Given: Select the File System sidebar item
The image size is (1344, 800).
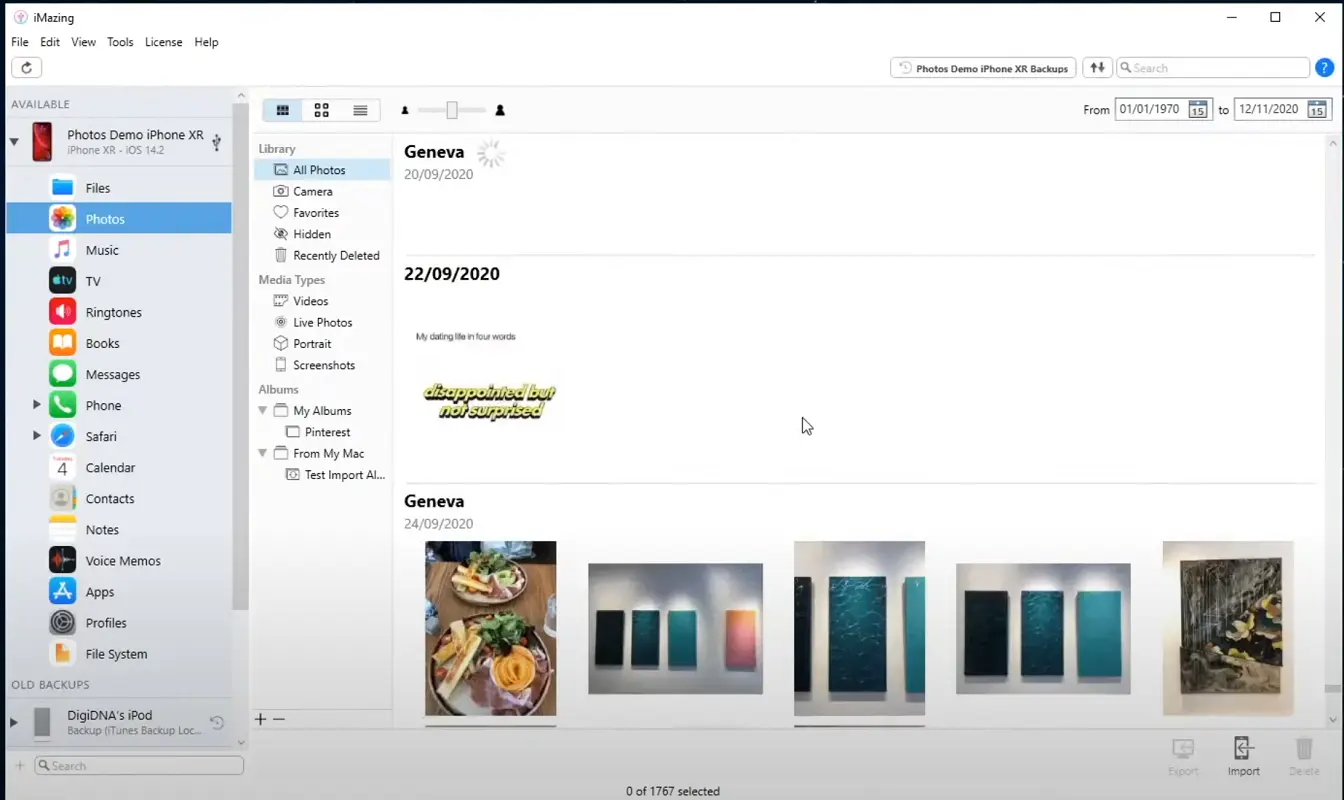Looking at the screenshot, I should [x=115, y=653].
